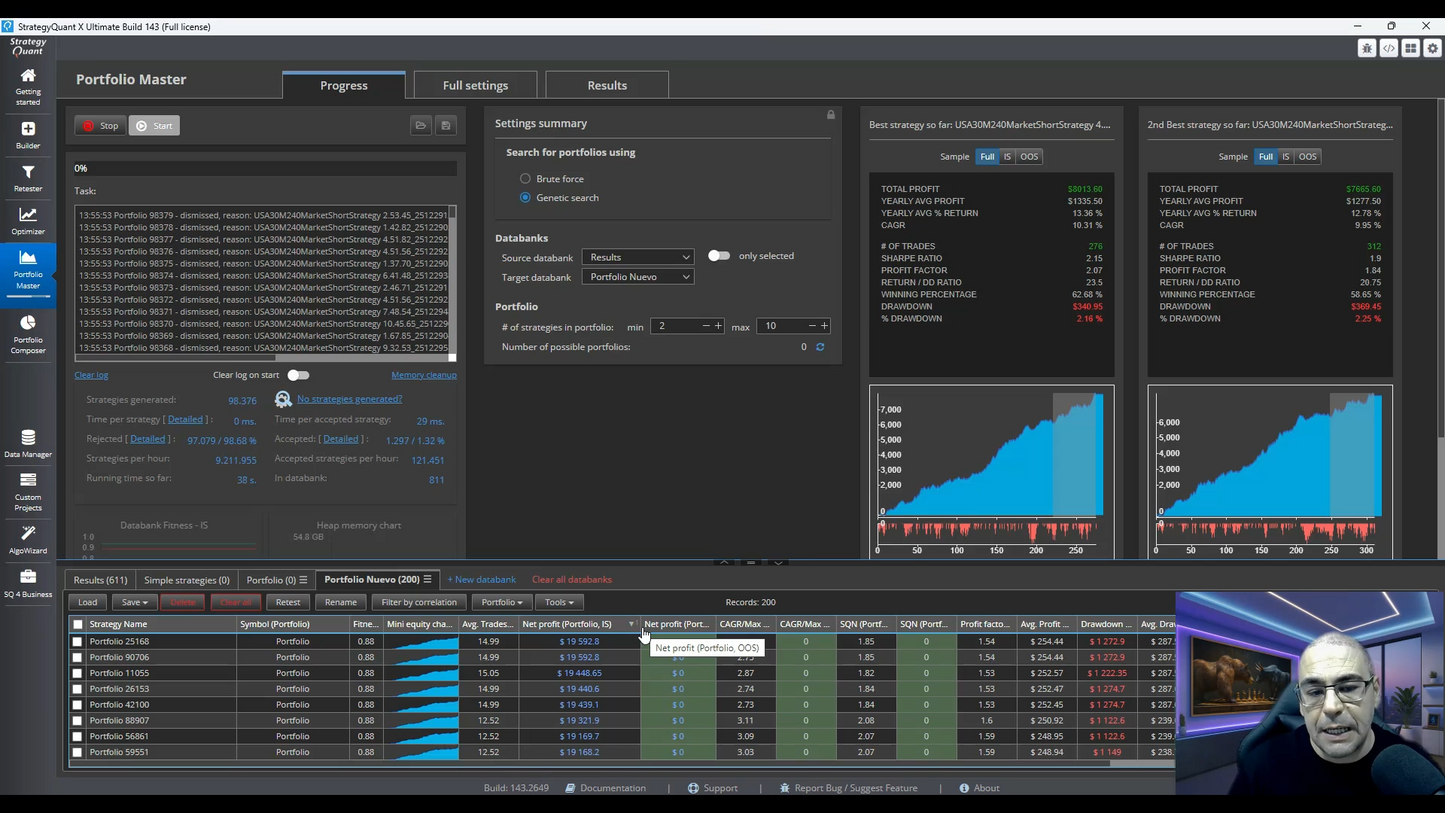Click the open-folder load settings icon
The width and height of the screenshot is (1445, 813).
click(421, 126)
